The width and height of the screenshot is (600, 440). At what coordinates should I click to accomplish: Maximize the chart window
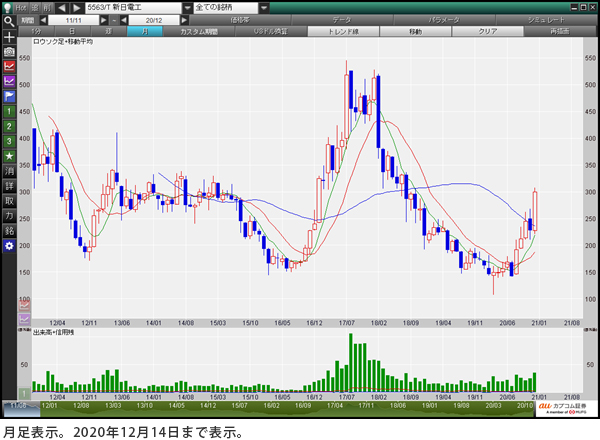(583, 7)
